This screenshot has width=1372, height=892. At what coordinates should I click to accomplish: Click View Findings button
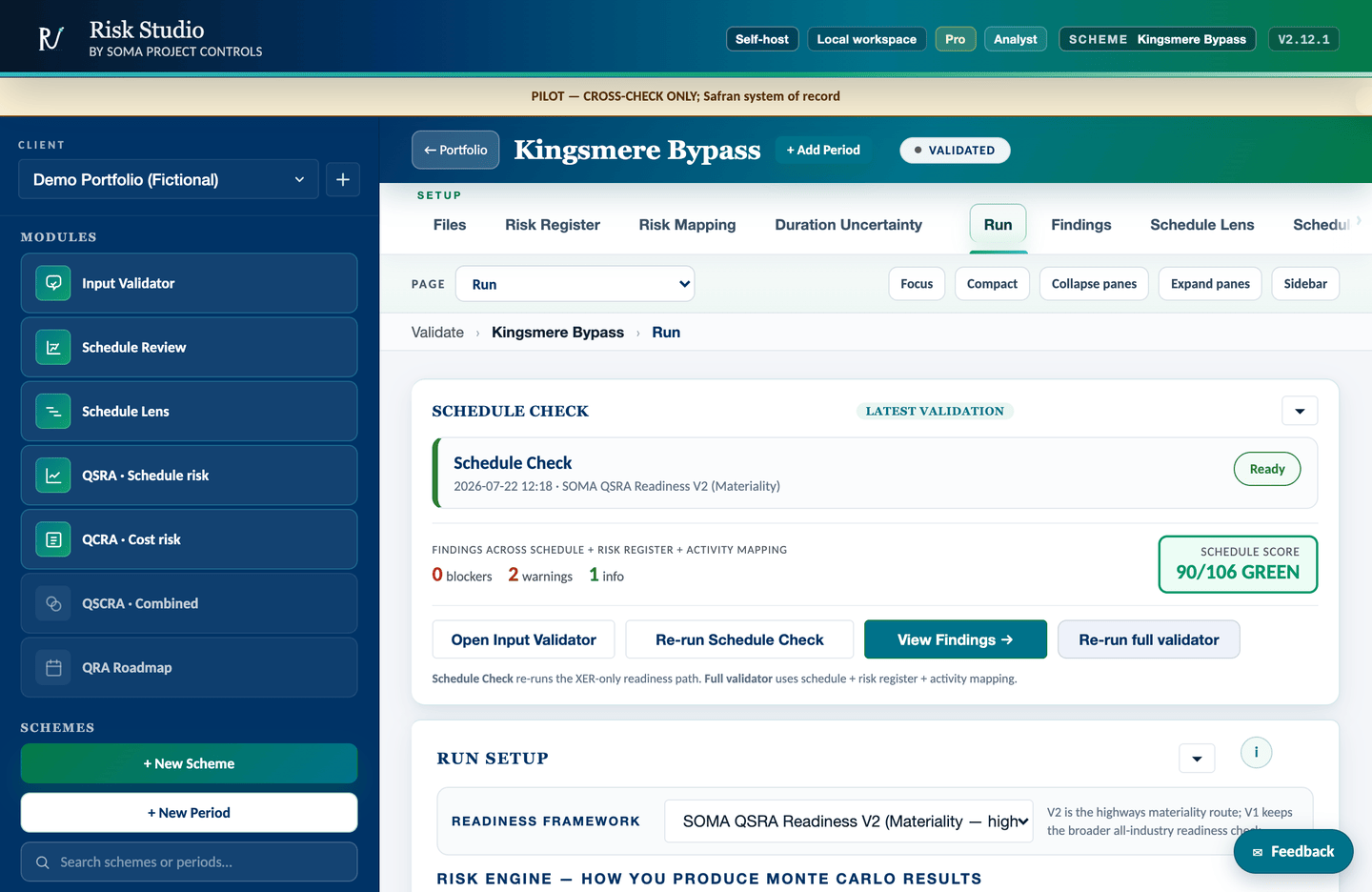tap(955, 639)
